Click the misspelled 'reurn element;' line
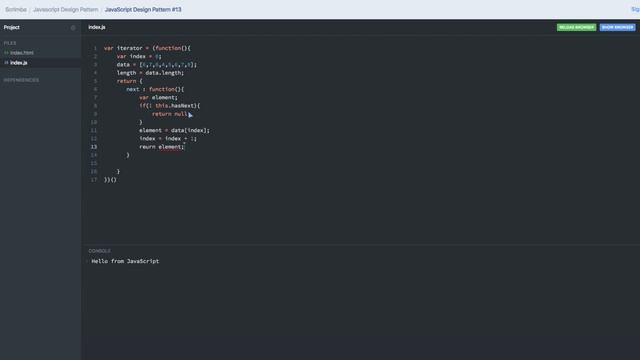Image resolution: width=640 pixels, height=360 pixels. pyautogui.click(x=162, y=147)
